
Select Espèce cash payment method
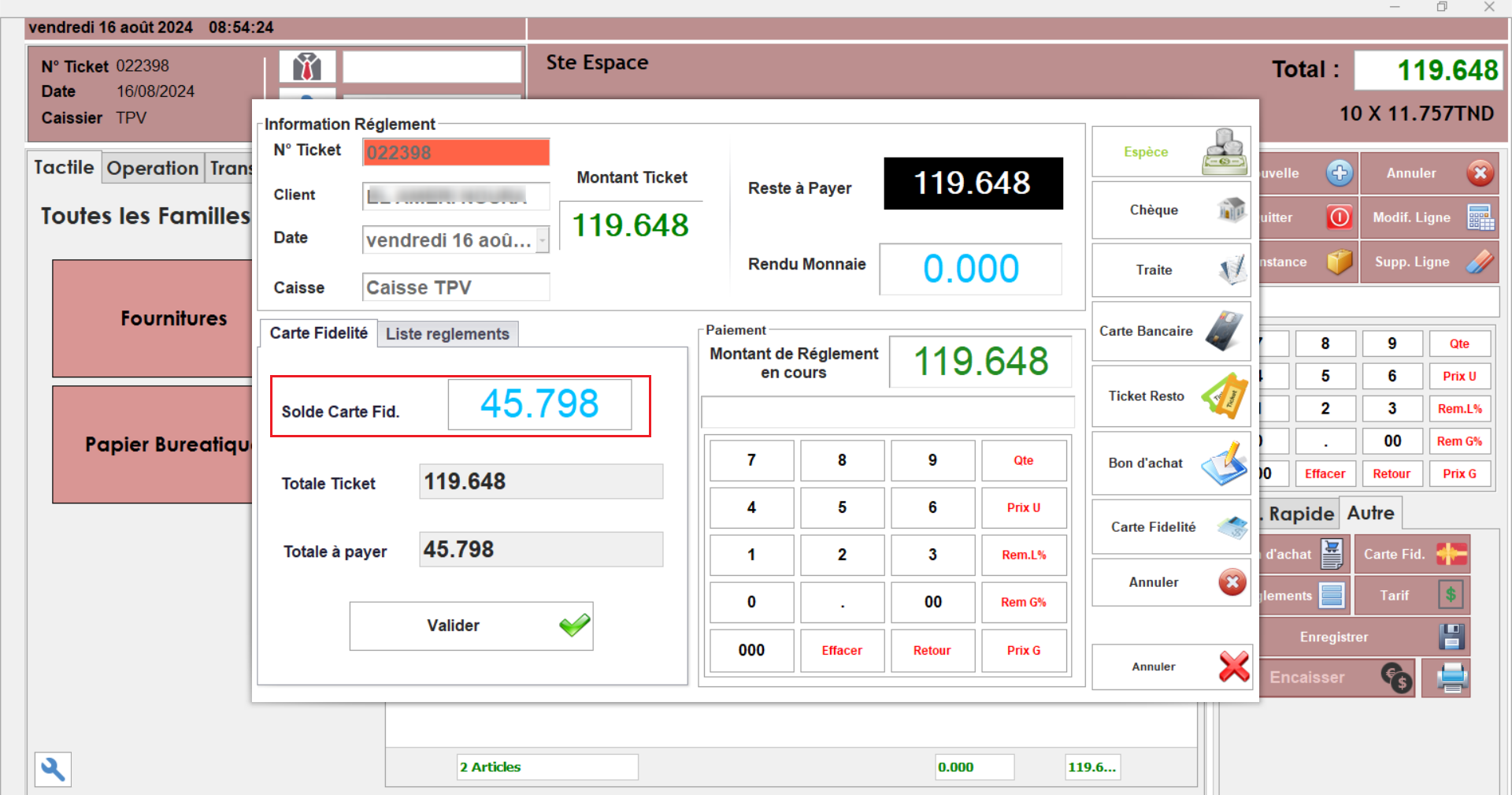point(1171,151)
